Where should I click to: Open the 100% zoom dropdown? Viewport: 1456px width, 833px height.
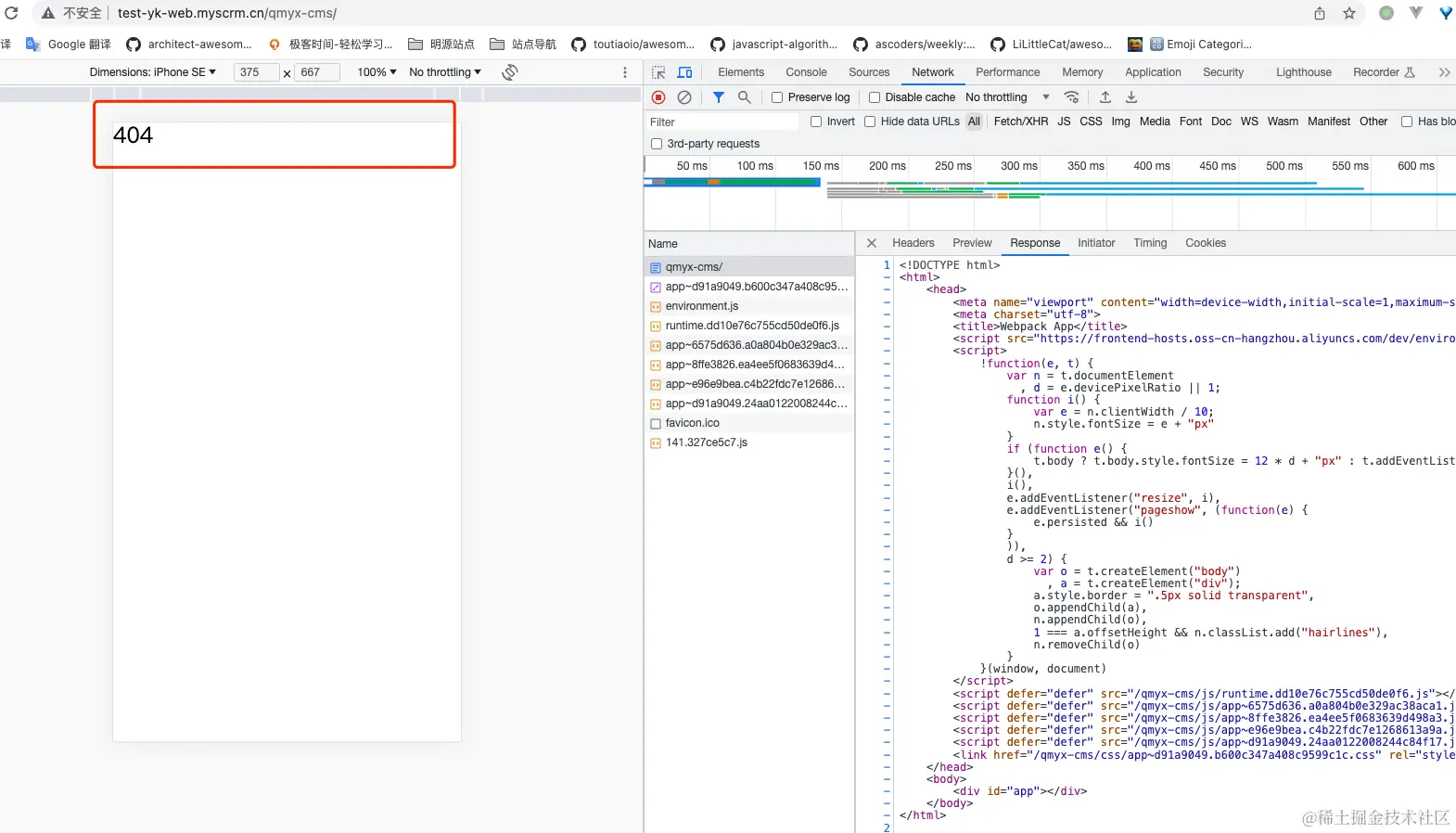pyautogui.click(x=377, y=72)
